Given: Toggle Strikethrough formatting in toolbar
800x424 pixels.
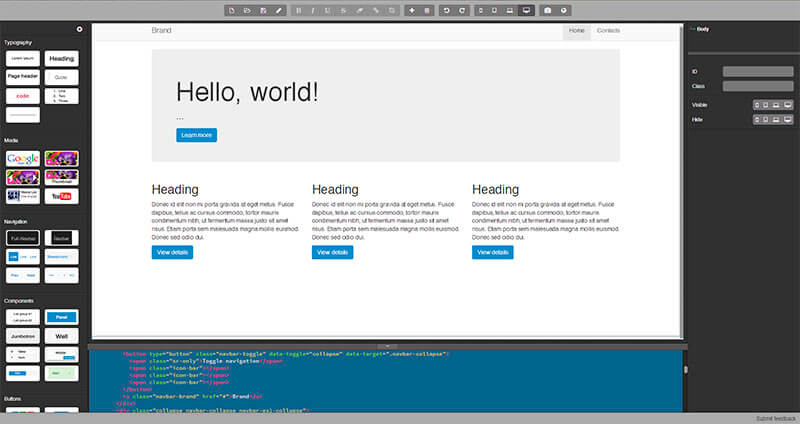Looking at the screenshot, I should point(343,11).
